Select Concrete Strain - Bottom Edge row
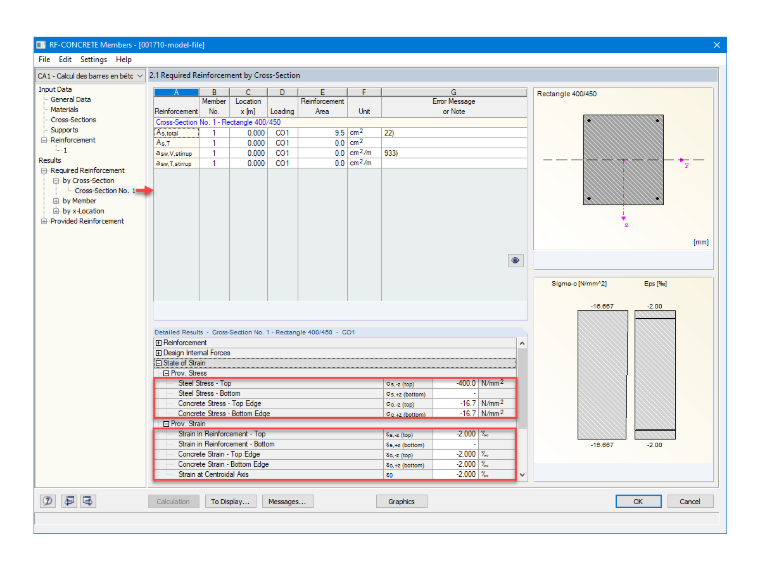 [335, 464]
